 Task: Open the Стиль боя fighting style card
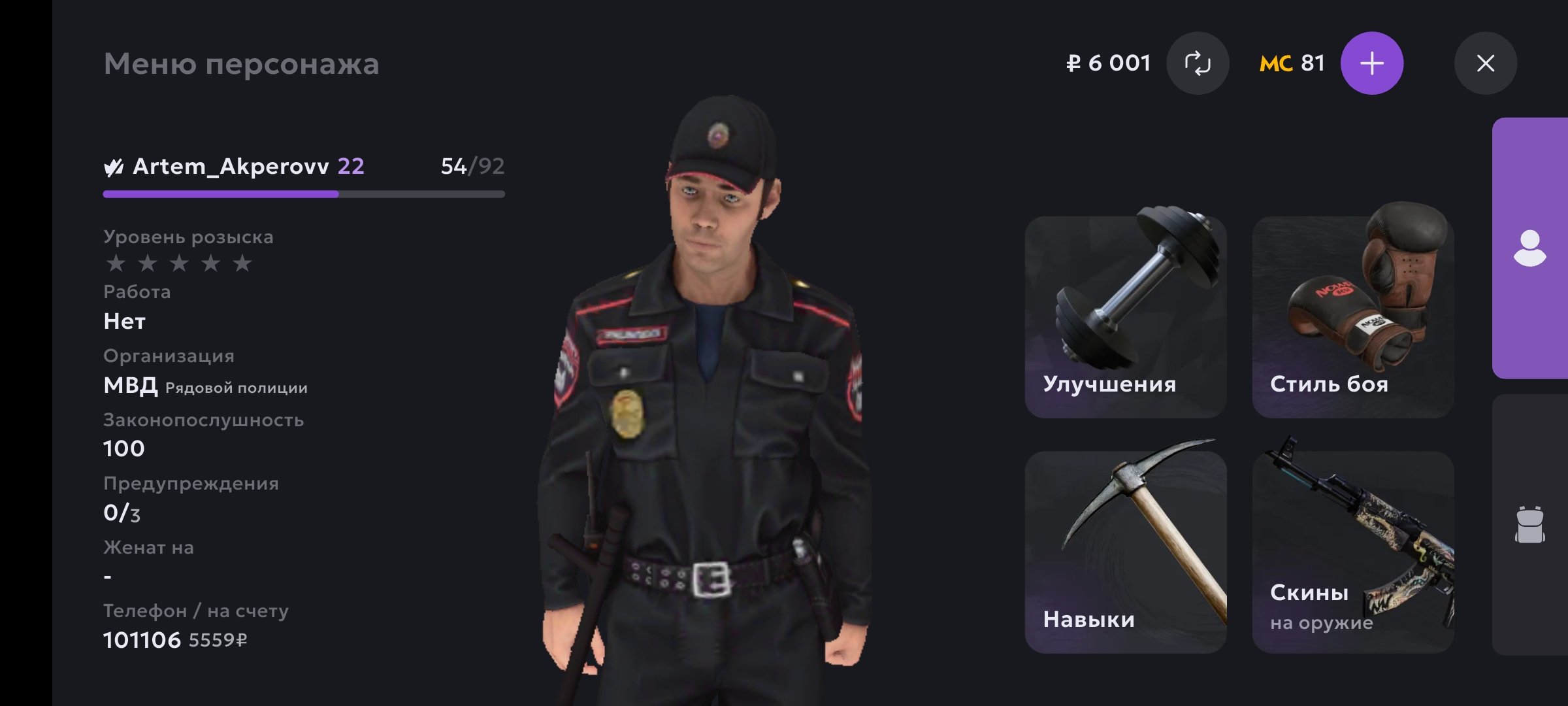[1352, 317]
